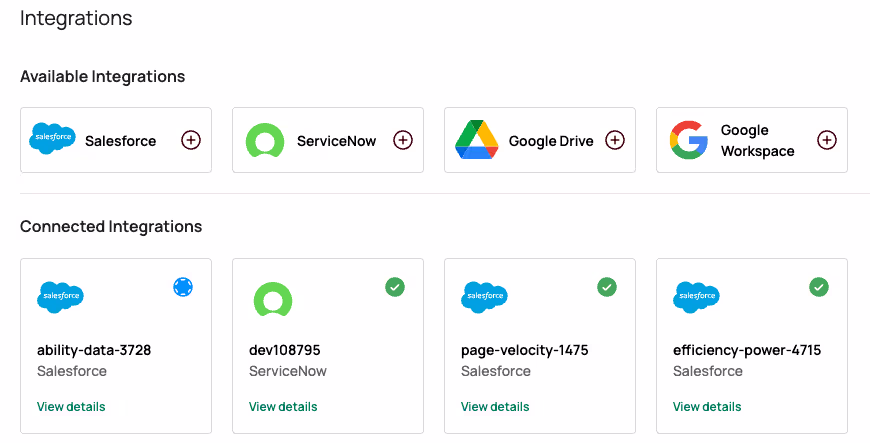
Task: Select the page-velocity-1475 integration name
Action: [524, 350]
